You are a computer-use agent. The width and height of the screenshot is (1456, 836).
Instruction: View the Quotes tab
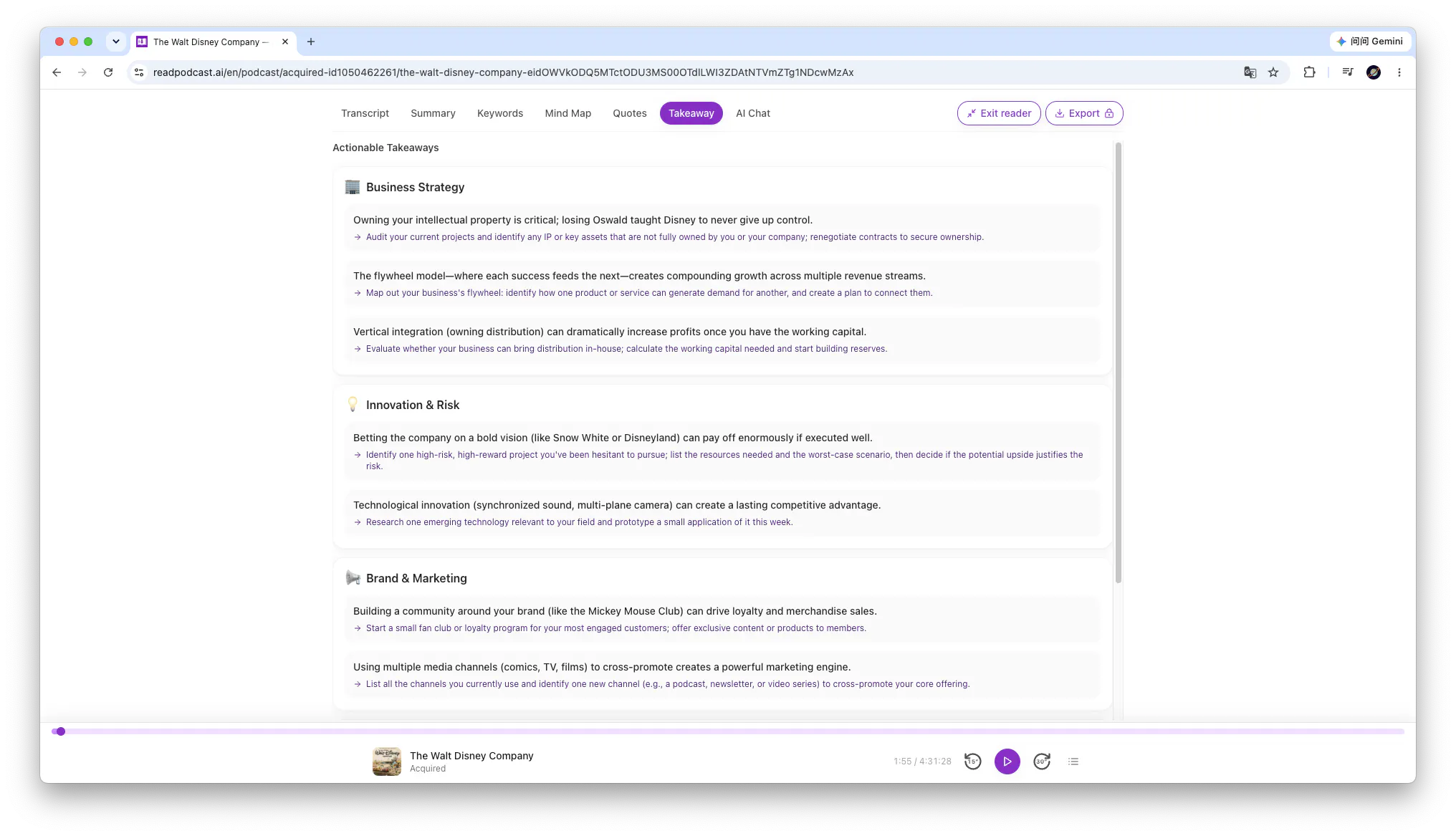click(629, 113)
